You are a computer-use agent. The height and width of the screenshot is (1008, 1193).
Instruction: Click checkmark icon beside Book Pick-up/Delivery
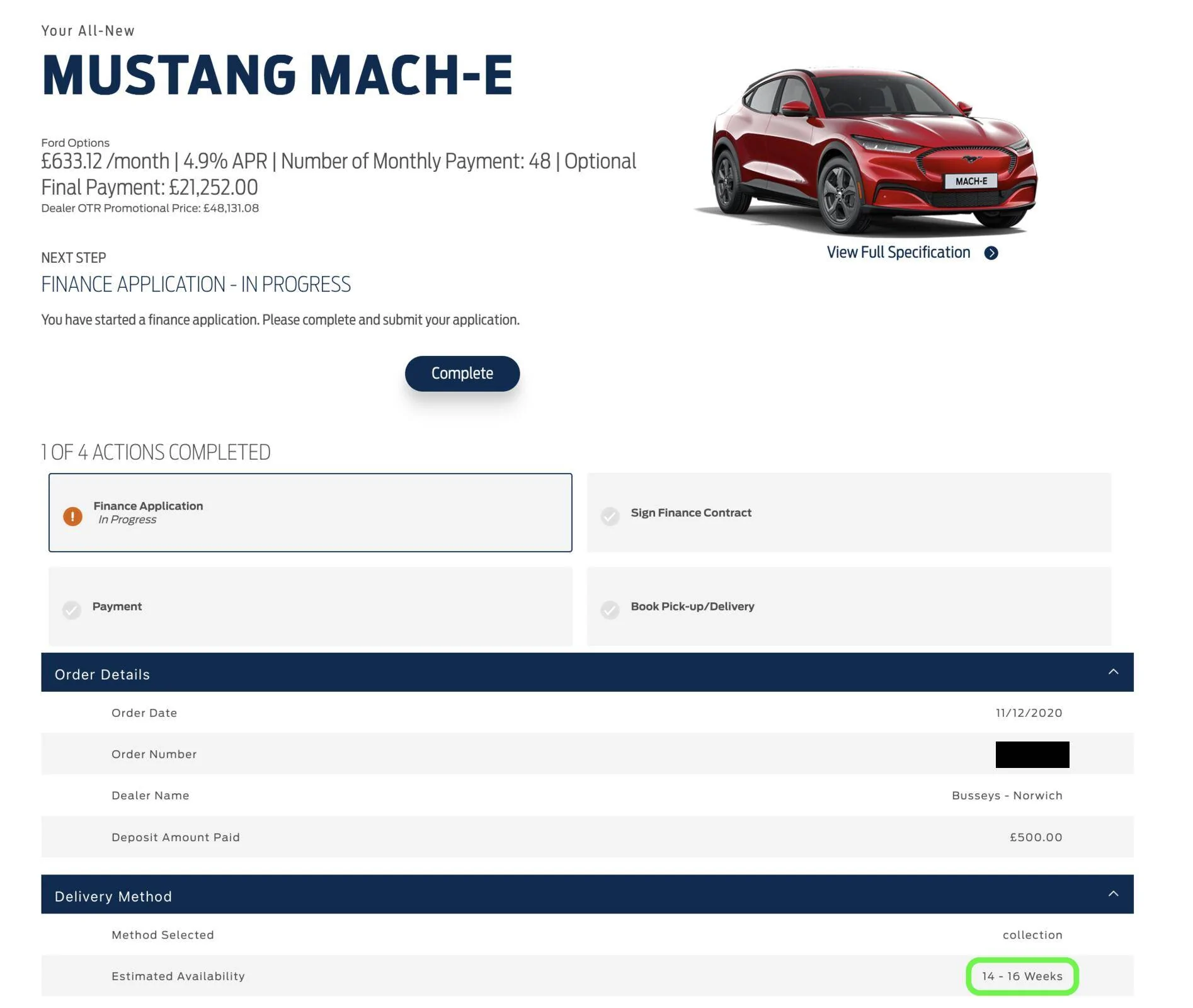[x=610, y=610]
